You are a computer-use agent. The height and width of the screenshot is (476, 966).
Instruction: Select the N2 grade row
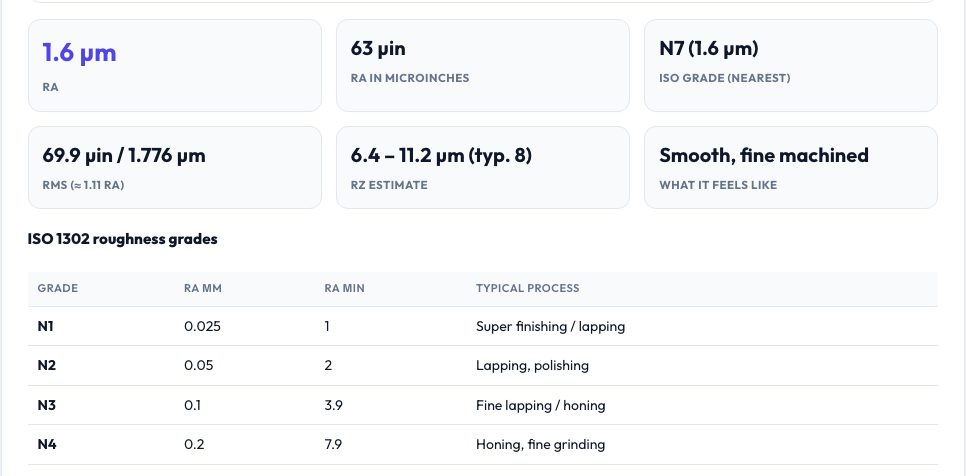click(x=483, y=366)
